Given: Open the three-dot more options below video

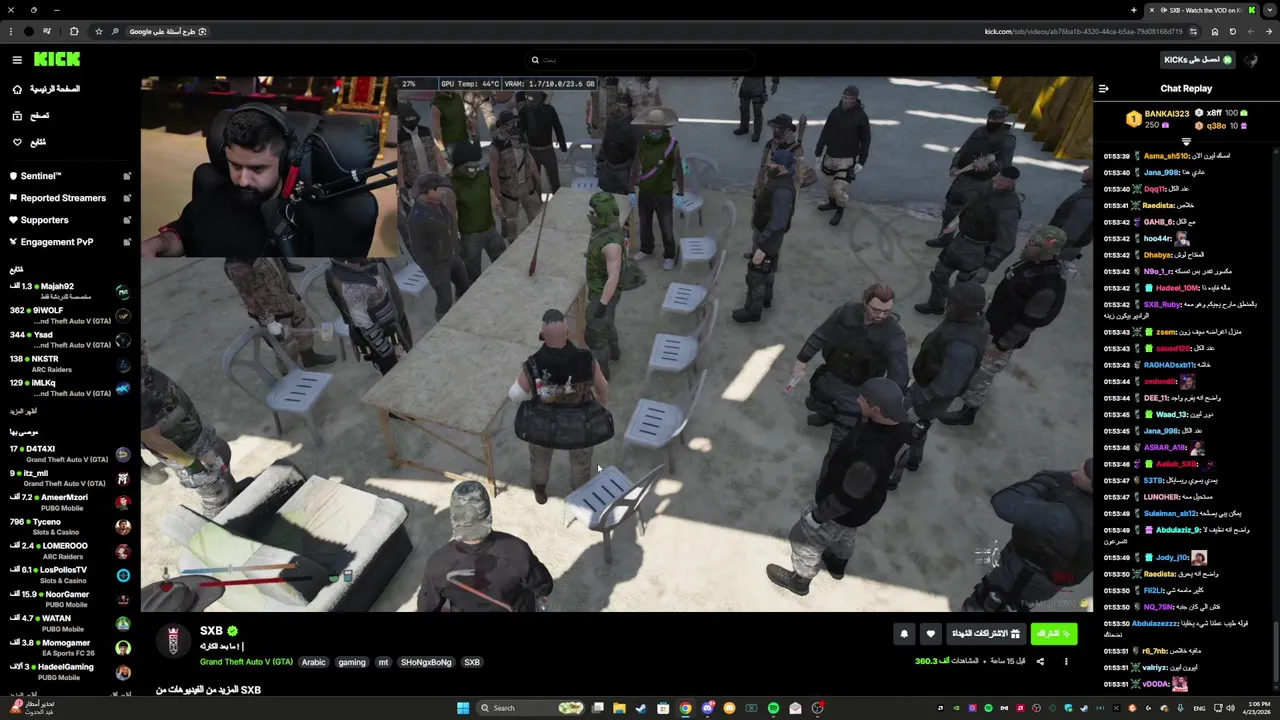Looking at the screenshot, I should click(x=1066, y=661).
